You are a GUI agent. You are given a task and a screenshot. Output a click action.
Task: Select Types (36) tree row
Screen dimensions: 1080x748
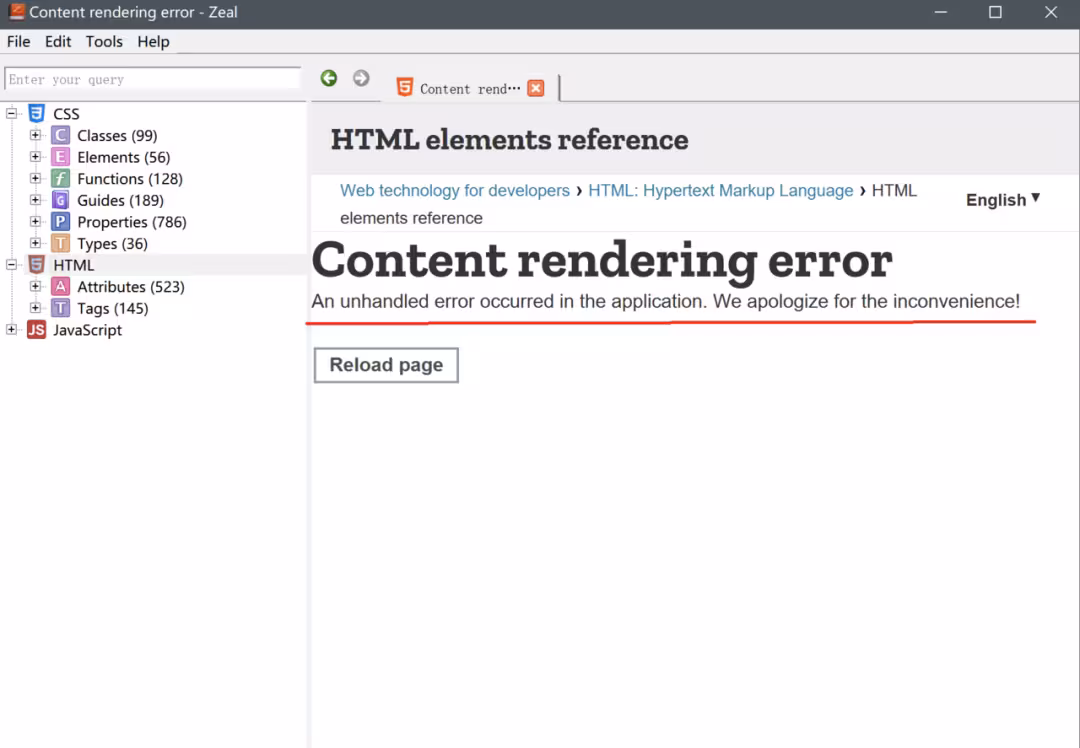pyautogui.click(x=112, y=244)
